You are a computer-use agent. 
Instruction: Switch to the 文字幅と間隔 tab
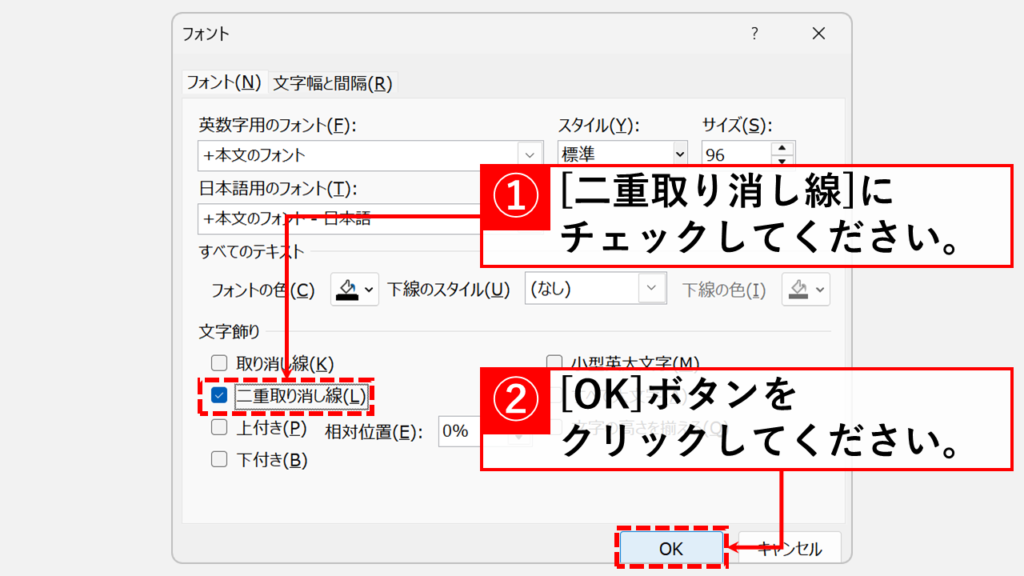pyautogui.click(x=332, y=83)
